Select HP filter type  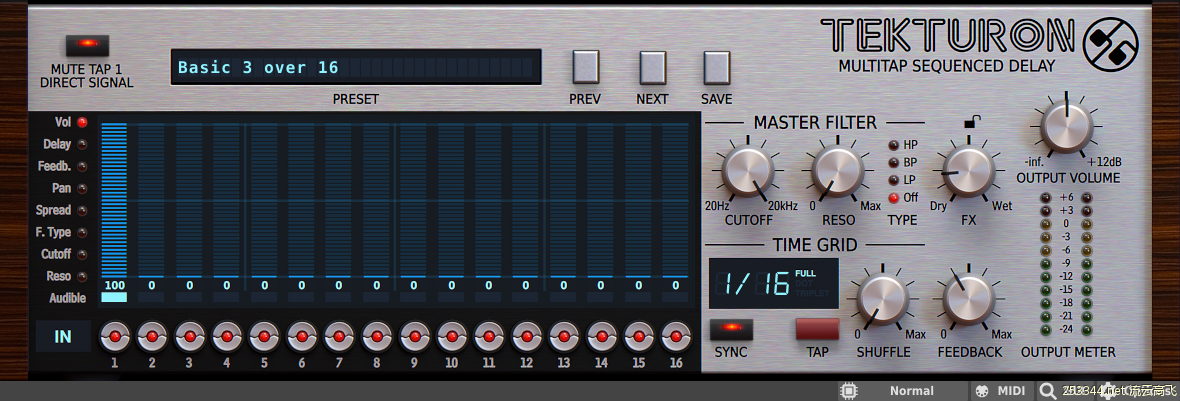(x=894, y=144)
